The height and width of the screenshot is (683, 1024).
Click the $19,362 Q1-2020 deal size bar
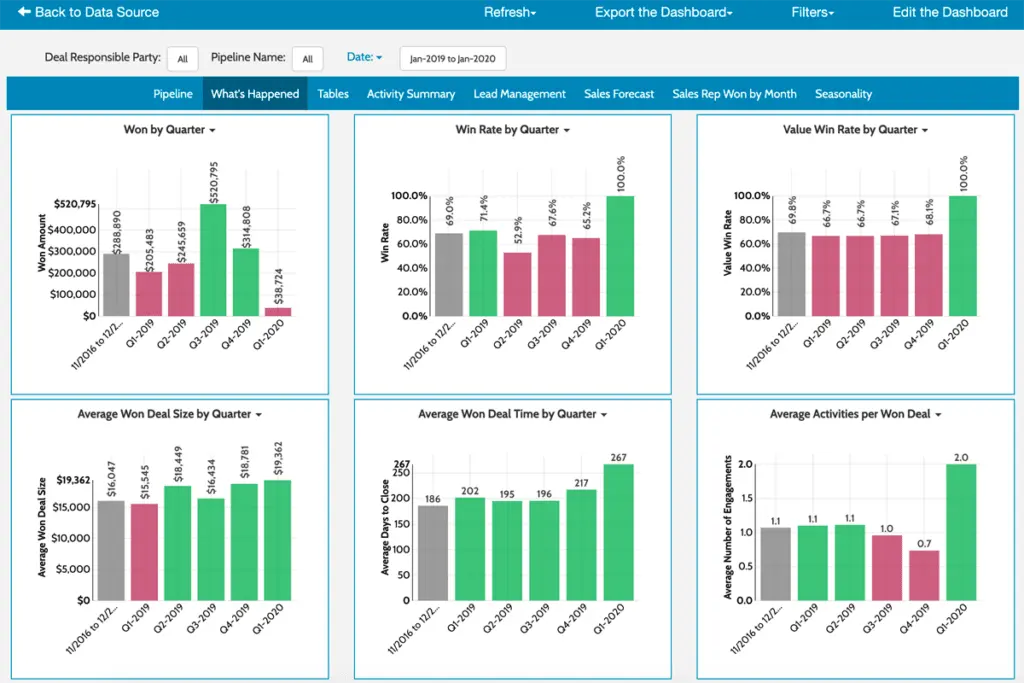tap(278, 540)
